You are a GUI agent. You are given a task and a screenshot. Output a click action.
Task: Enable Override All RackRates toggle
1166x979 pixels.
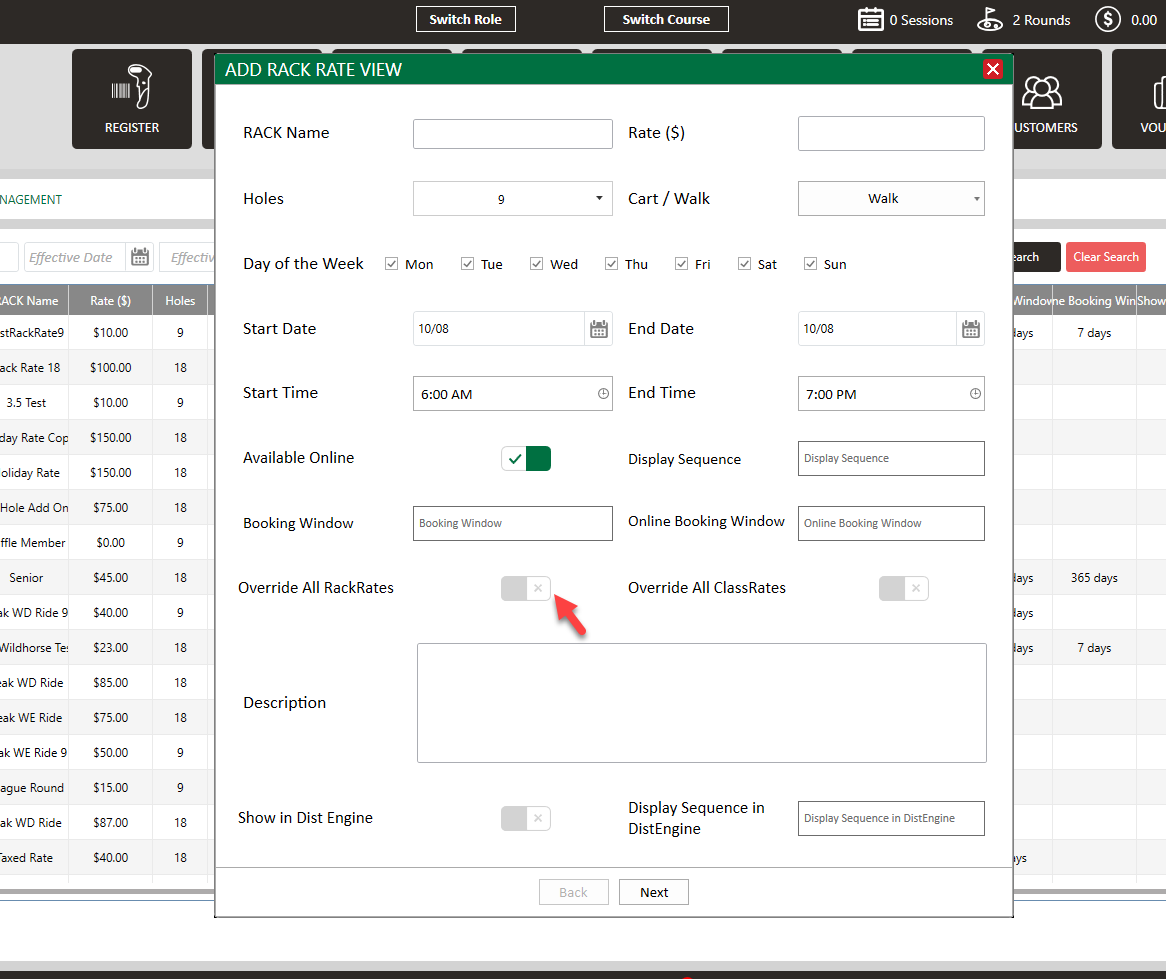(526, 588)
